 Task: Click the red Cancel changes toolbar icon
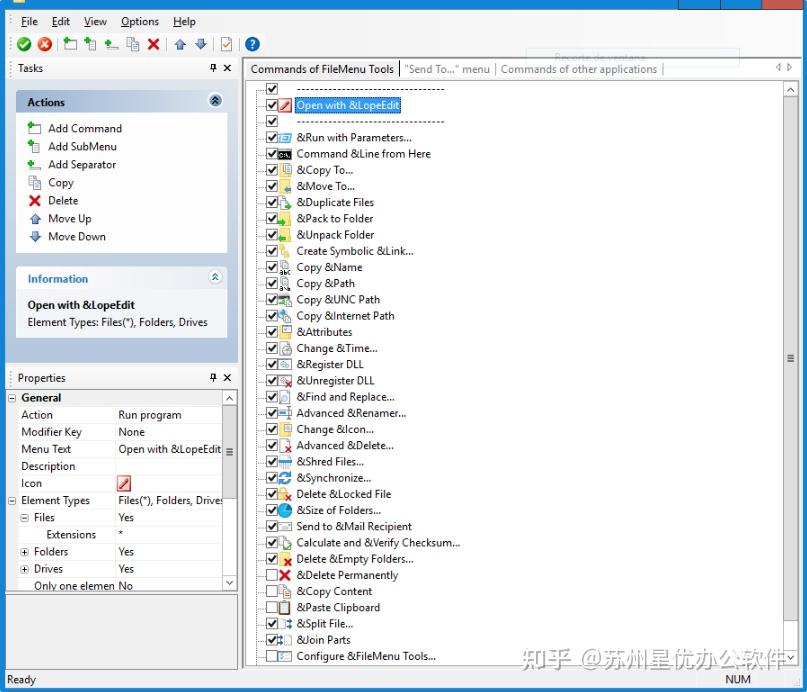[45, 44]
